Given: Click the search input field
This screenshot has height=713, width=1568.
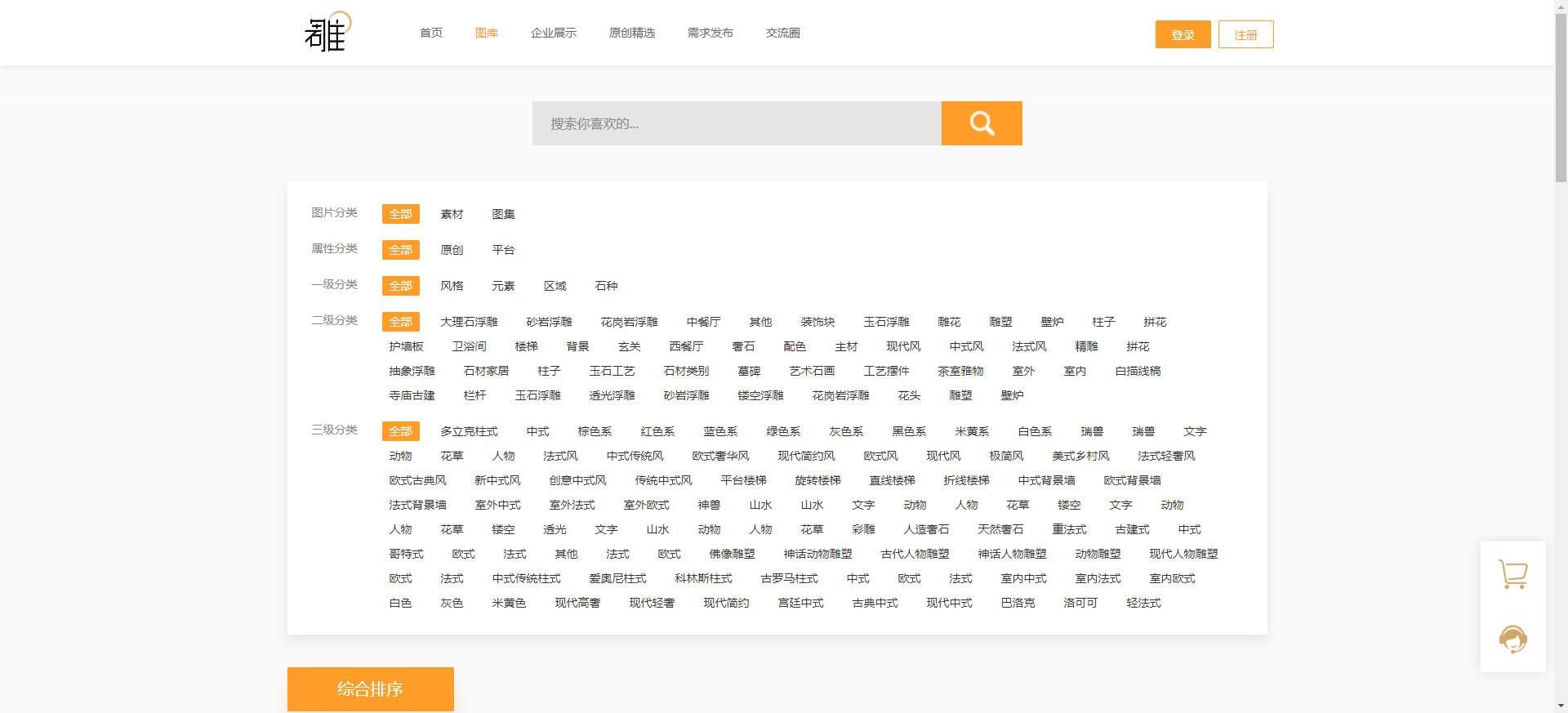Looking at the screenshot, I should pos(737,123).
